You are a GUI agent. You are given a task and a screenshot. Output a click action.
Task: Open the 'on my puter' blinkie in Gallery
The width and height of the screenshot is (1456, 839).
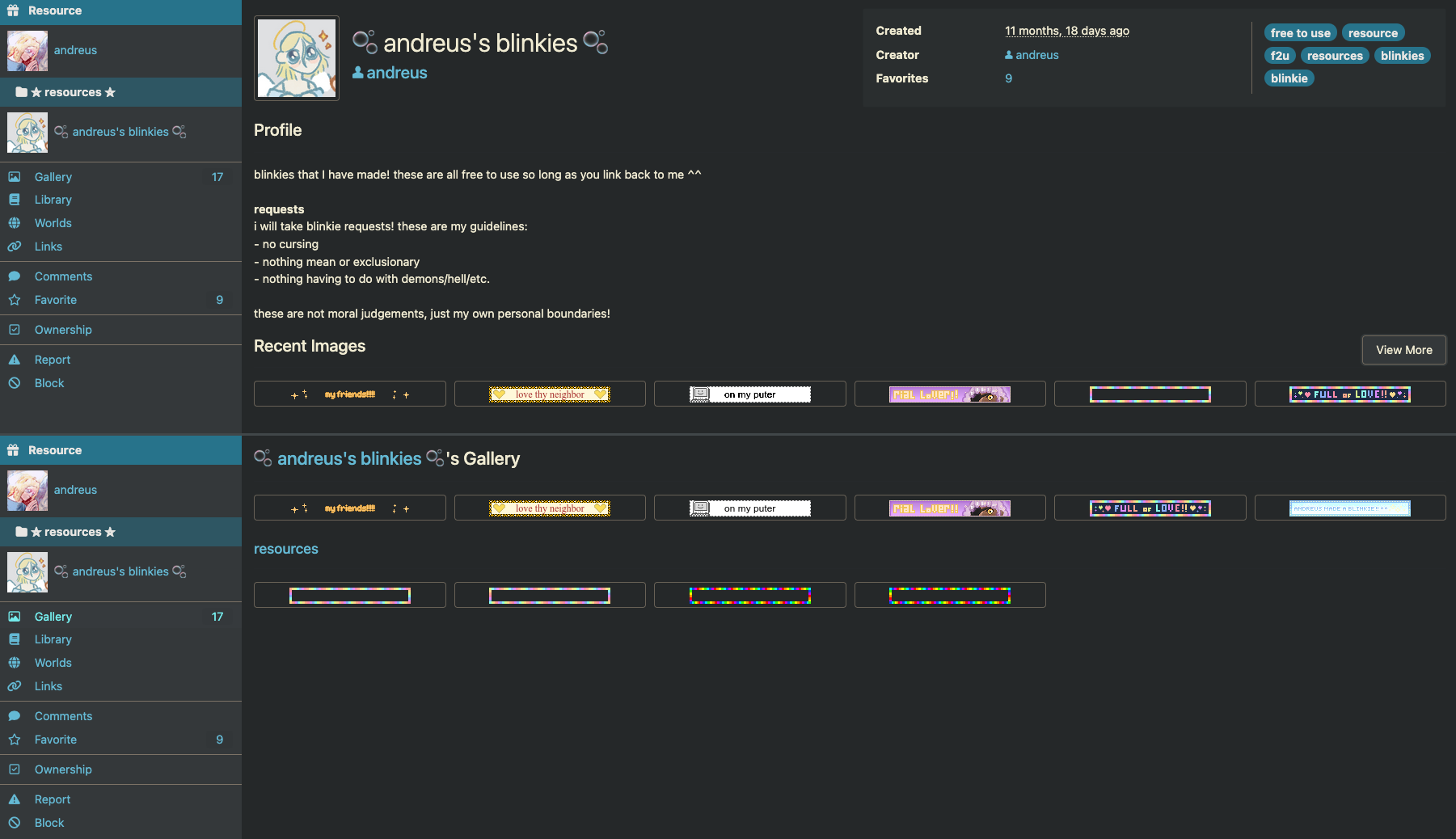coord(749,508)
